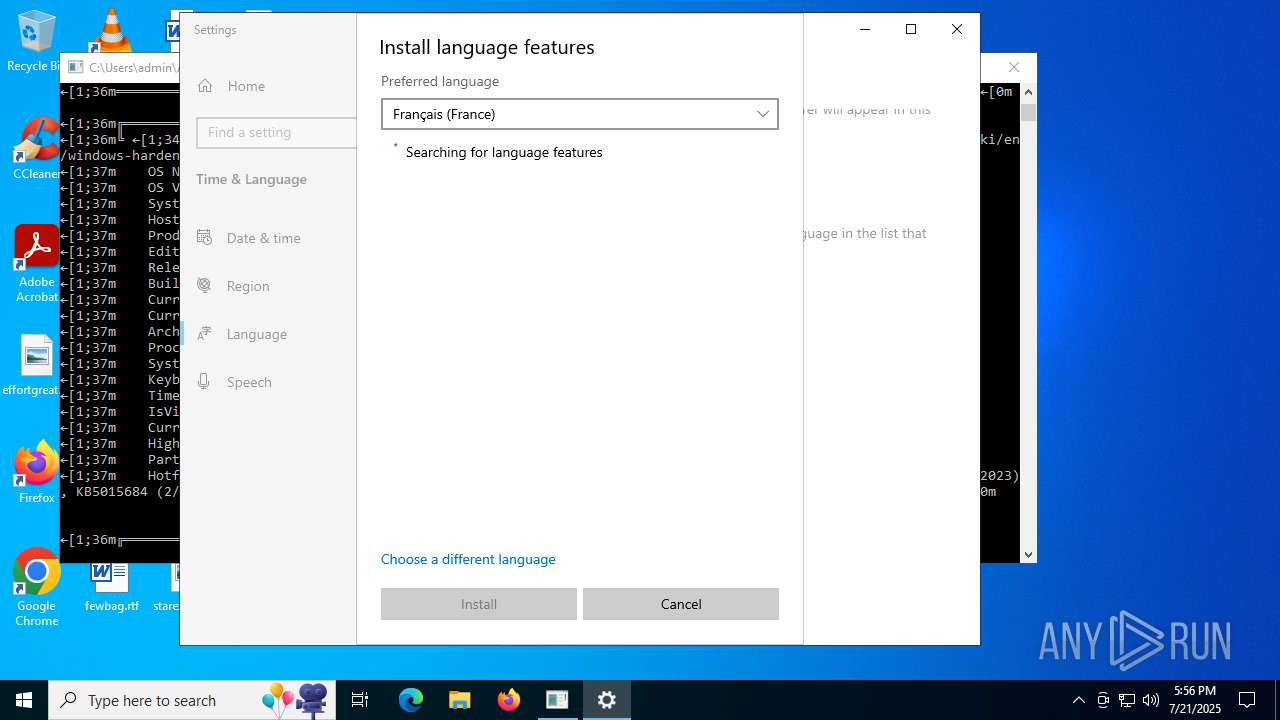The width and height of the screenshot is (1280, 720).
Task: Click console window scrollbar down arrow
Action: click(x=1028, y=554)
